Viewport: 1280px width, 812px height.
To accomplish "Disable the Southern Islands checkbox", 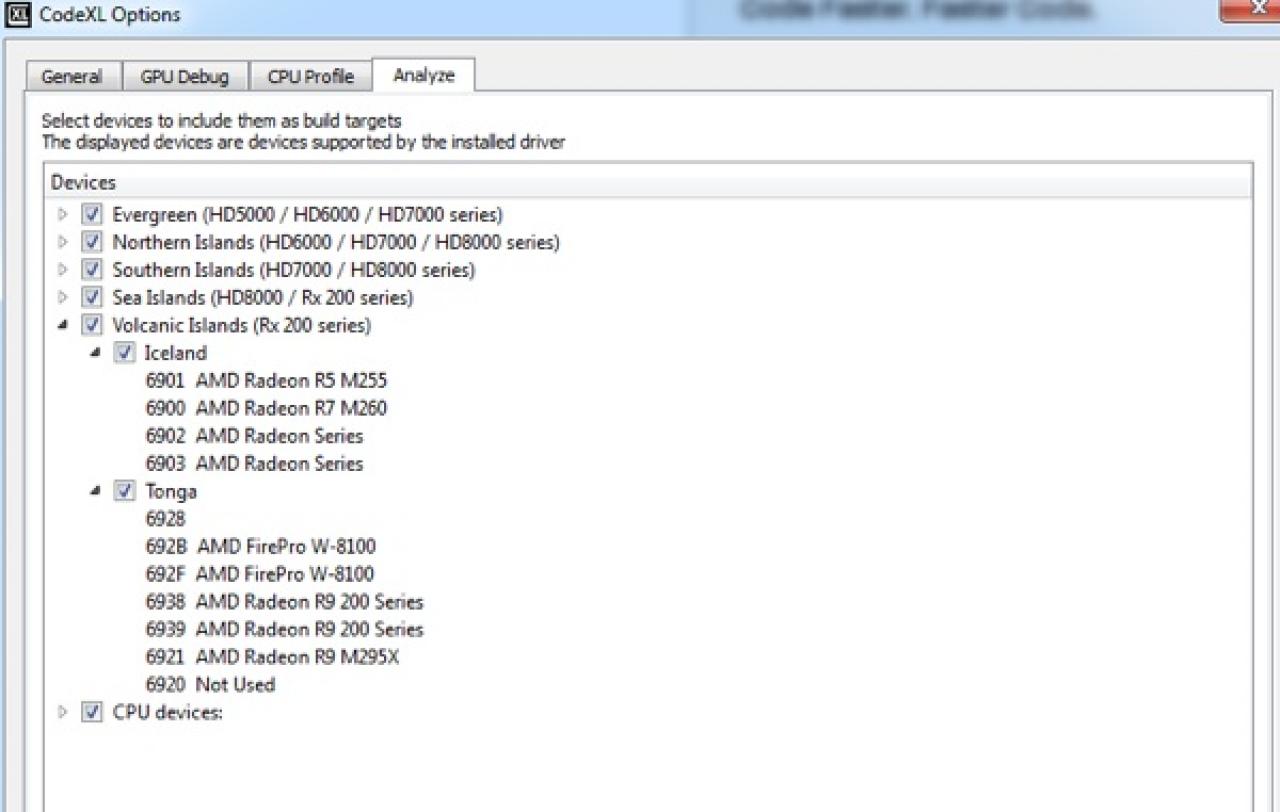I will pos(92,270).
